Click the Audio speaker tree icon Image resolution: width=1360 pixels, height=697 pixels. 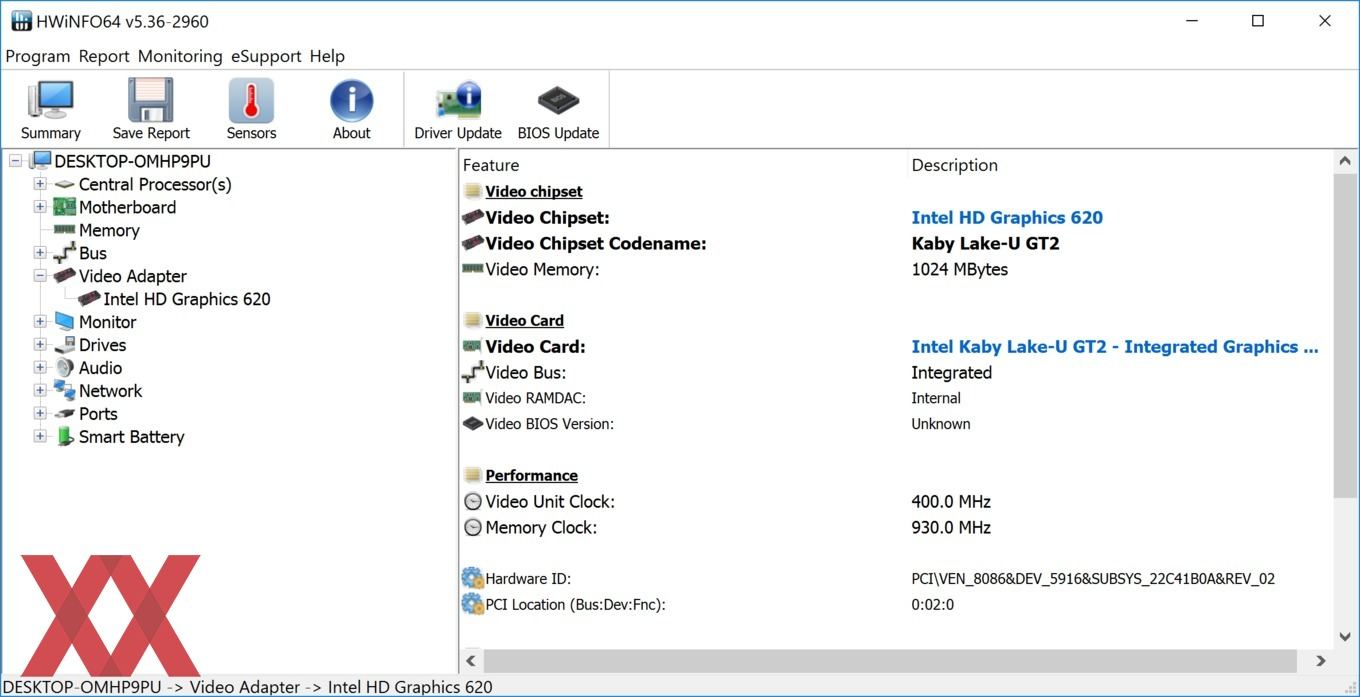tap(64, 368)
